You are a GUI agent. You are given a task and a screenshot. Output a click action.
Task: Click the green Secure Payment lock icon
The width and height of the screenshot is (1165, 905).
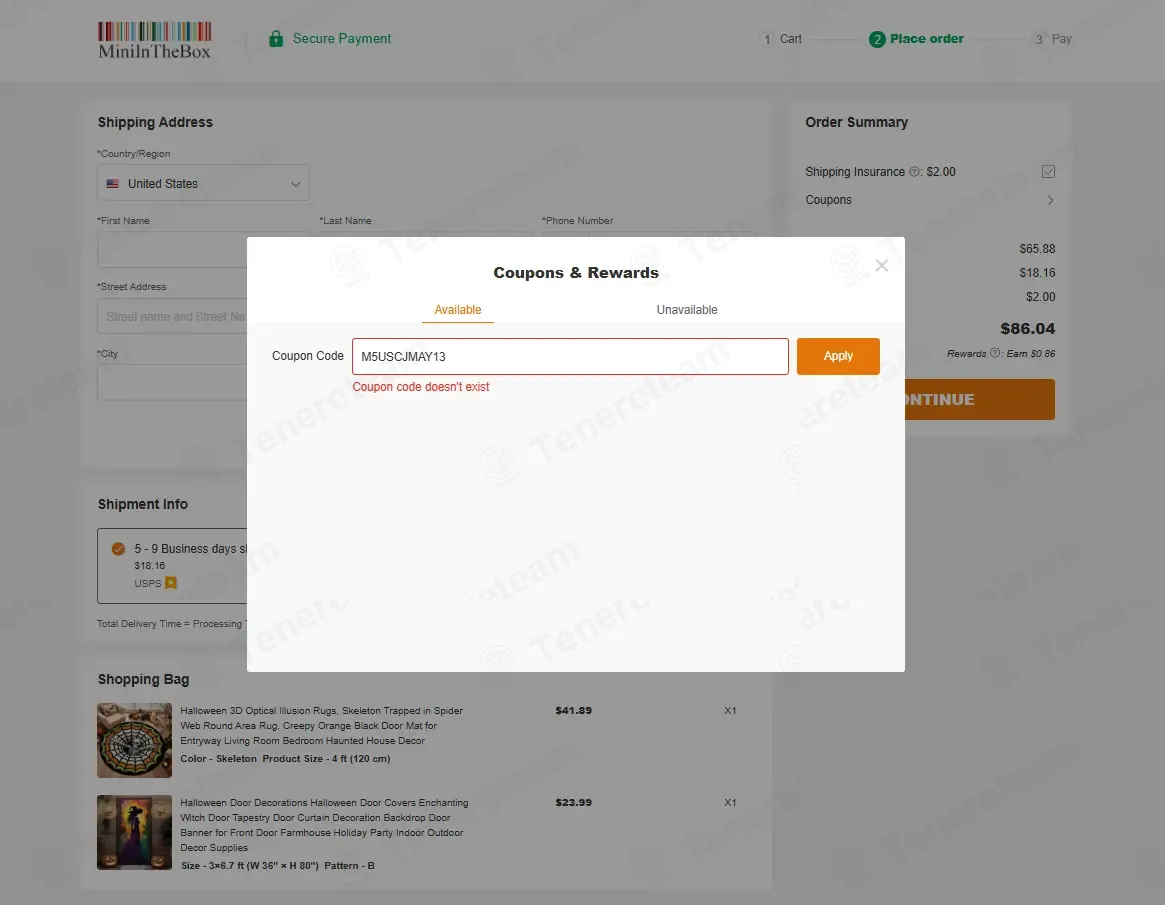pyautogui.click(x=276, y=39)
